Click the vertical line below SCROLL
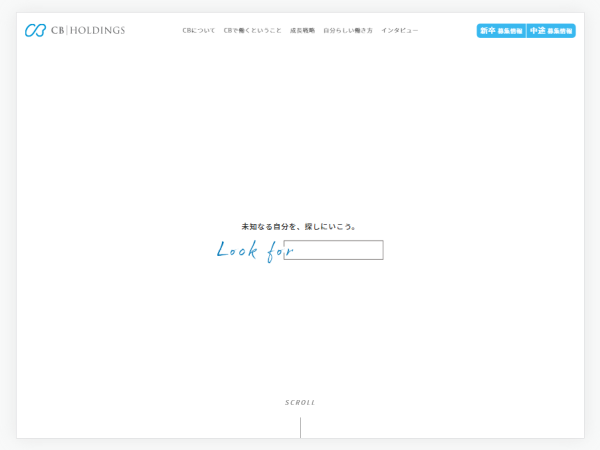The width and height of the screenshot is (600, 450). [300, 427]
